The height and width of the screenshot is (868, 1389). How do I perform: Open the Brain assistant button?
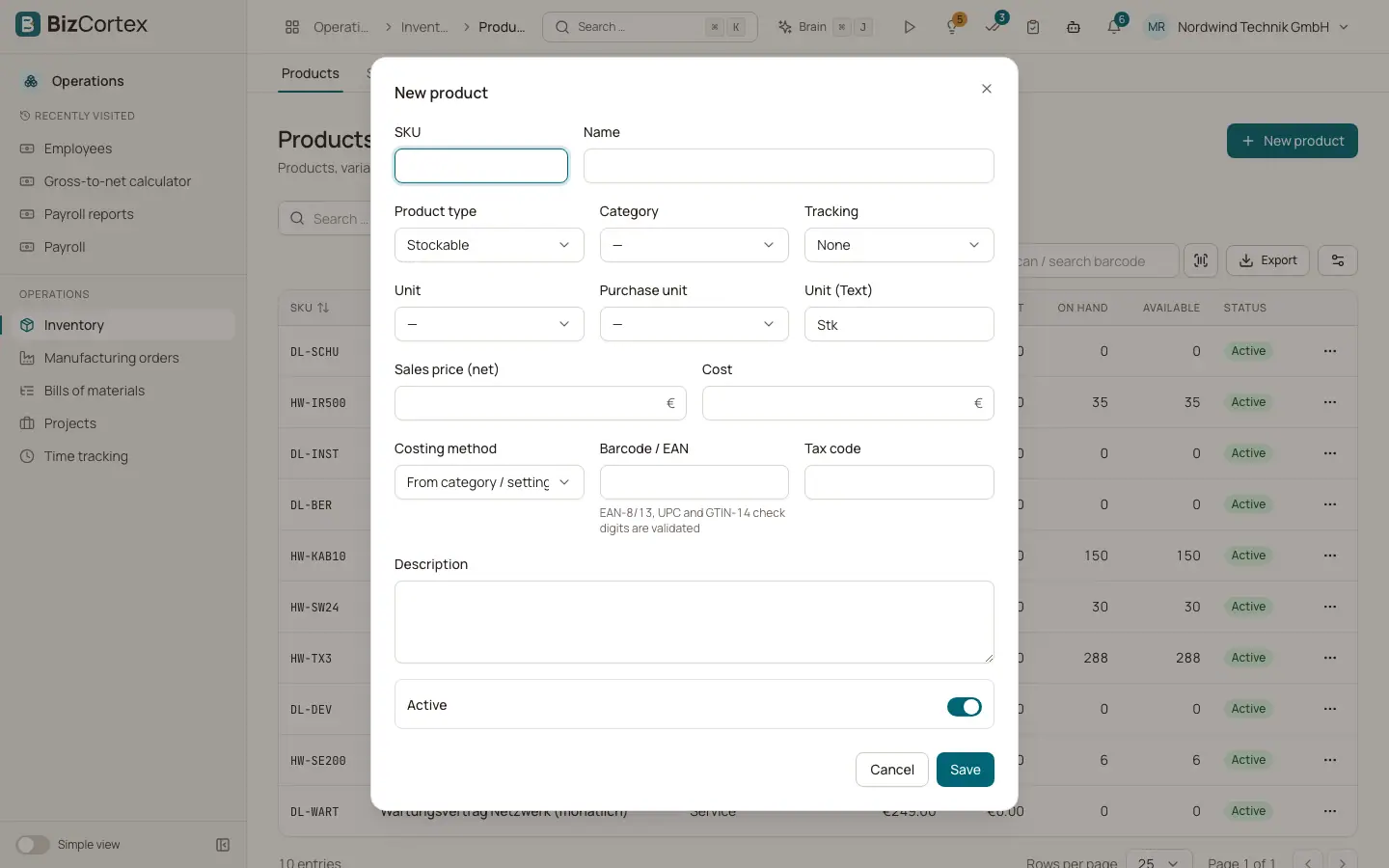825,27
